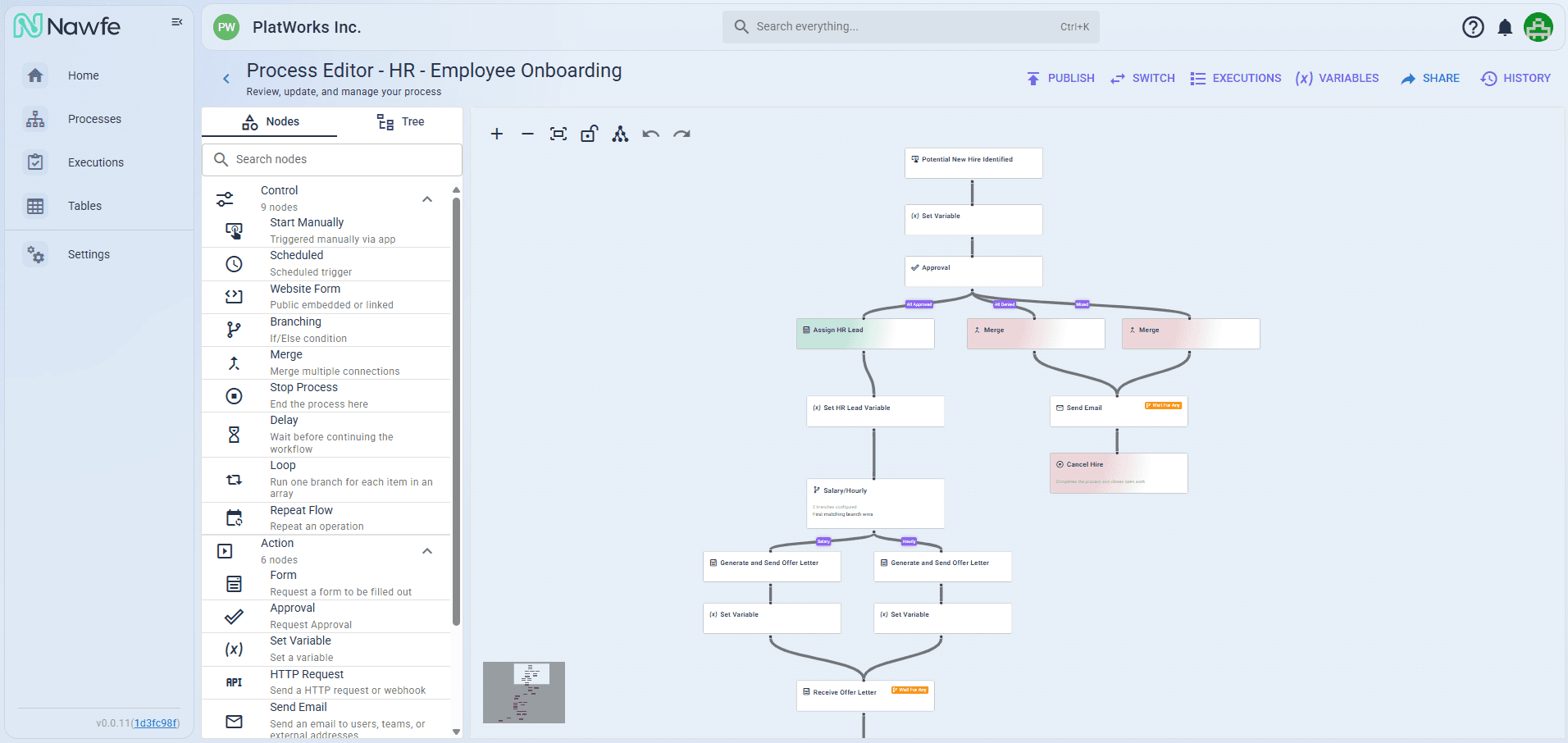1568x743 pixels.
Task: Zoom in on the canvas
Action: tap(496, 134)
